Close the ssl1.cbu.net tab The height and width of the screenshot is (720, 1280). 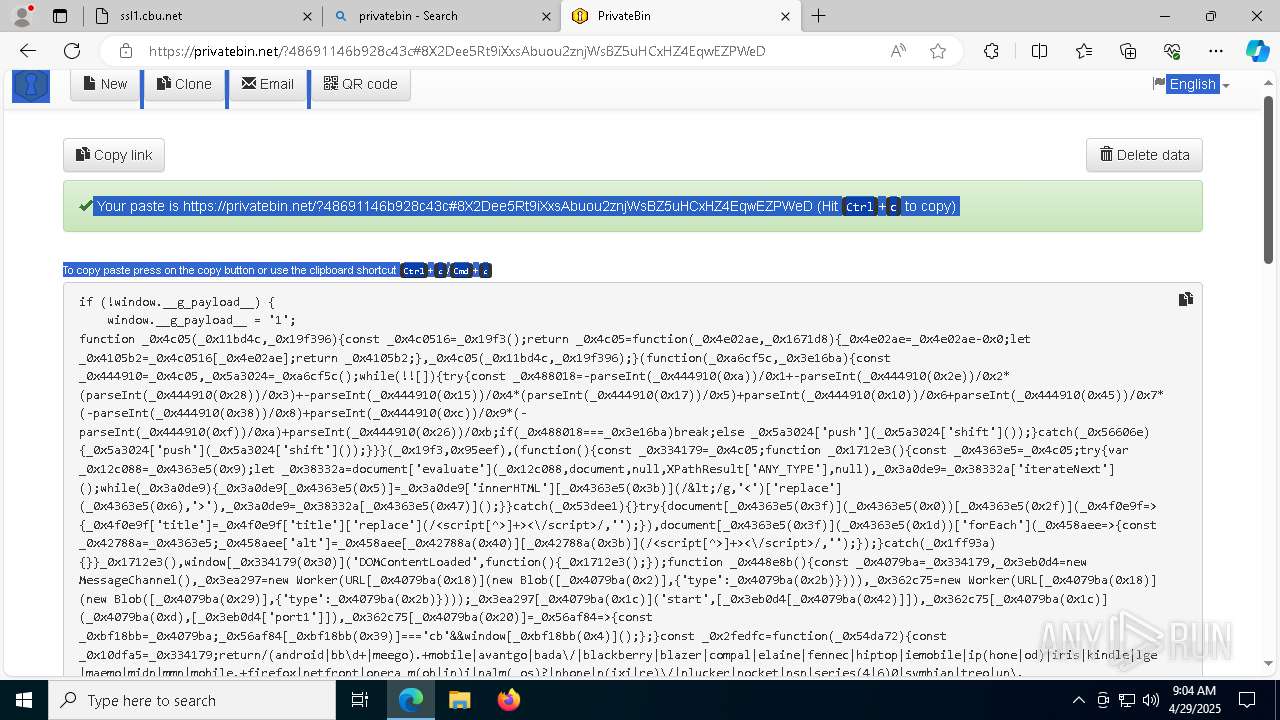tap(307, 16)
